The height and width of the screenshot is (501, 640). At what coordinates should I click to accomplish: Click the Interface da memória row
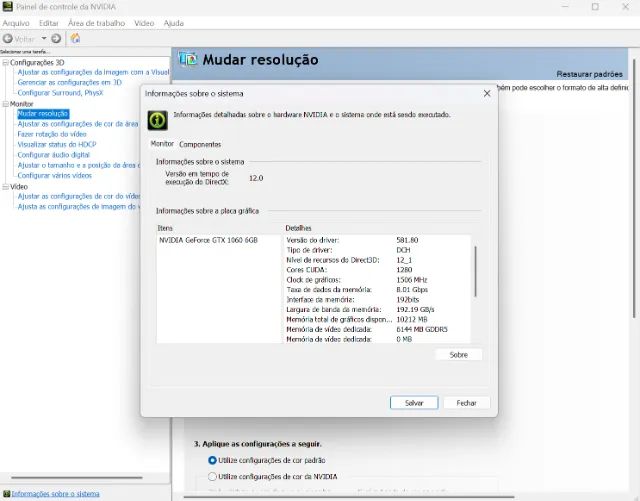click(378, 300)
